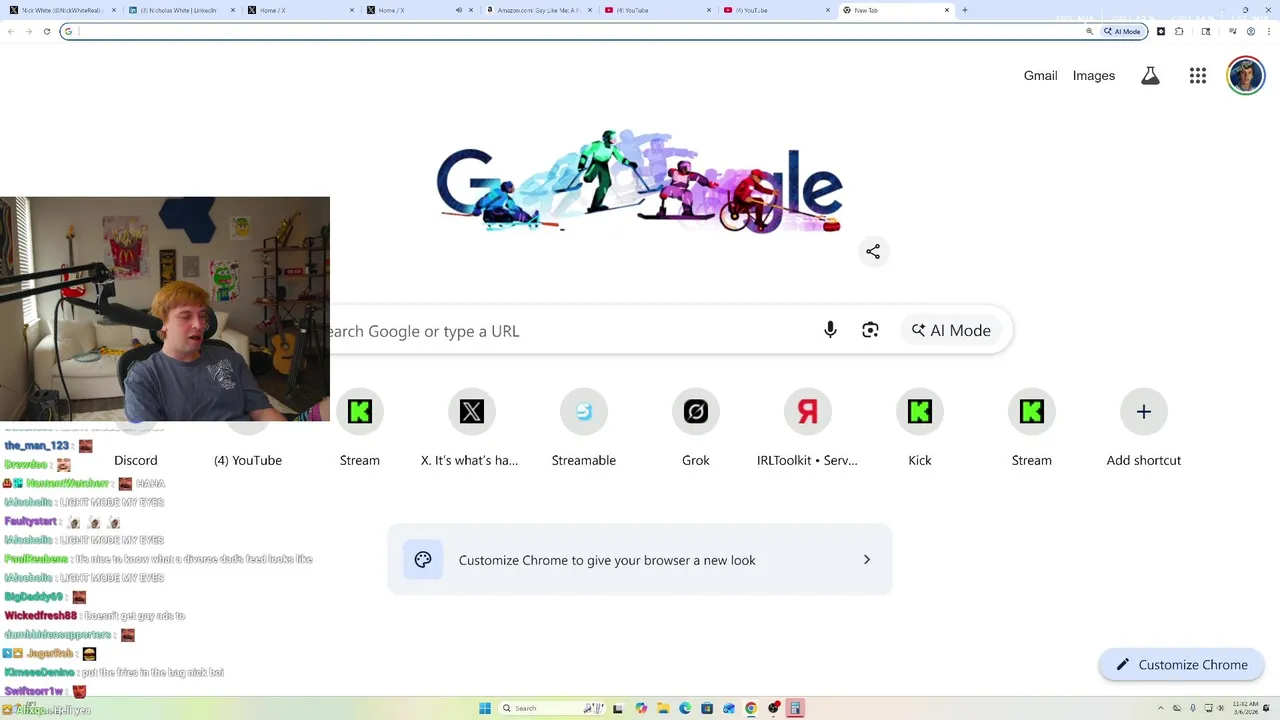Switch to the first Home / X tab

(300, 10)
